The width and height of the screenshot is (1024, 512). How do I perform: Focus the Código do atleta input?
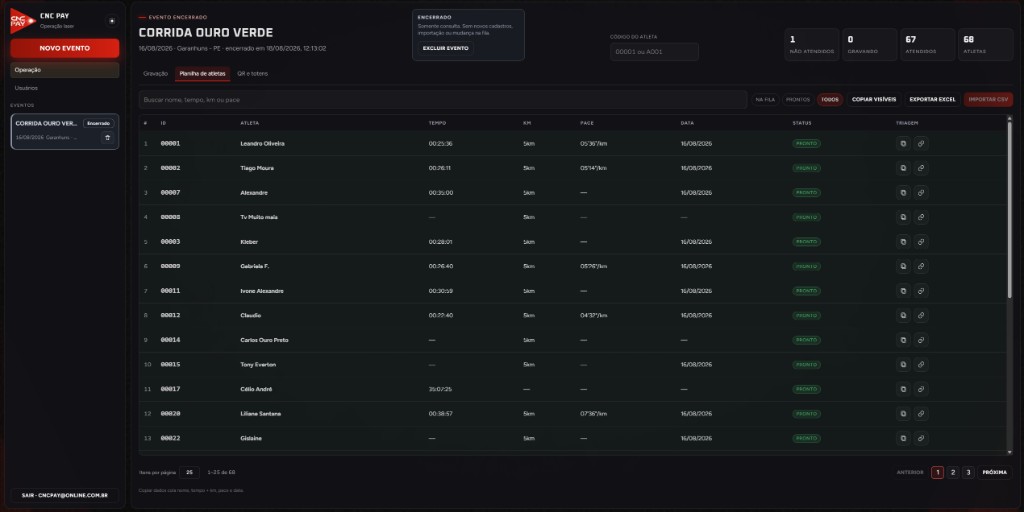[654, 52]
